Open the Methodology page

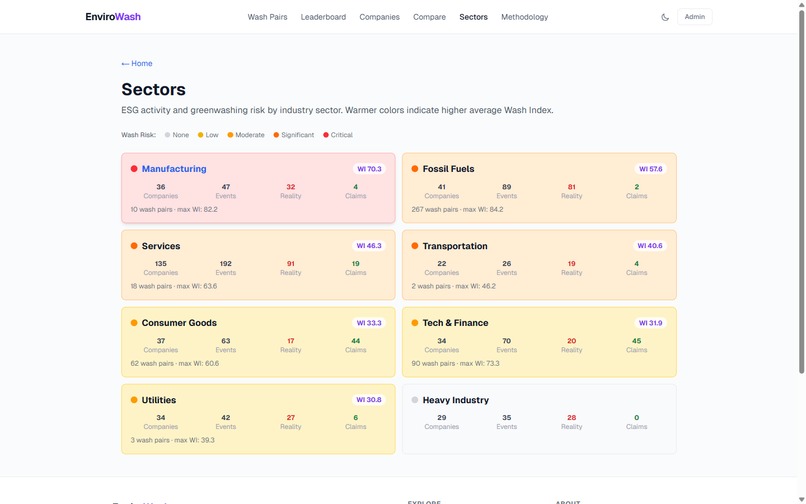[x=524, y=17]
